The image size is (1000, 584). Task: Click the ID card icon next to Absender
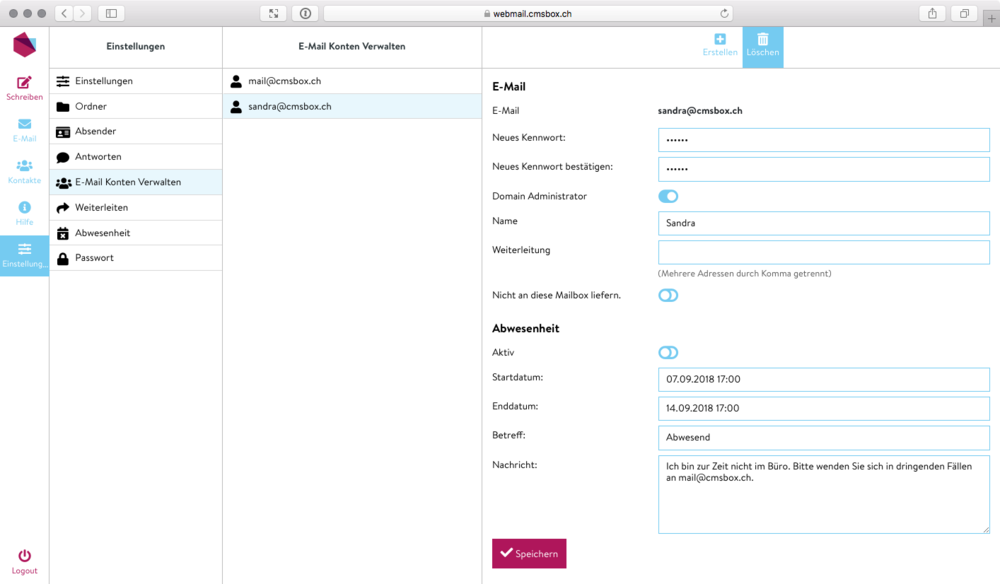[x=62, y=132]
